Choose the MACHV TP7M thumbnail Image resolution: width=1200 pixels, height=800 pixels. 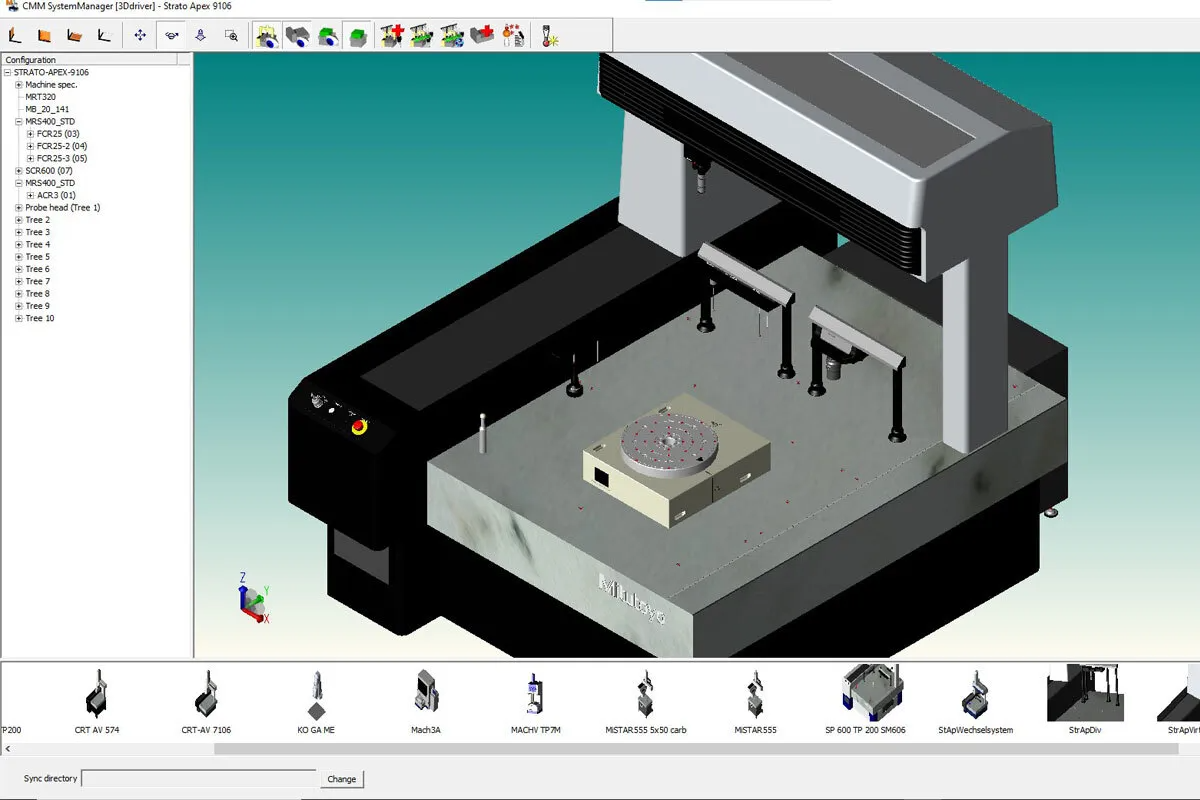point(535,695)
